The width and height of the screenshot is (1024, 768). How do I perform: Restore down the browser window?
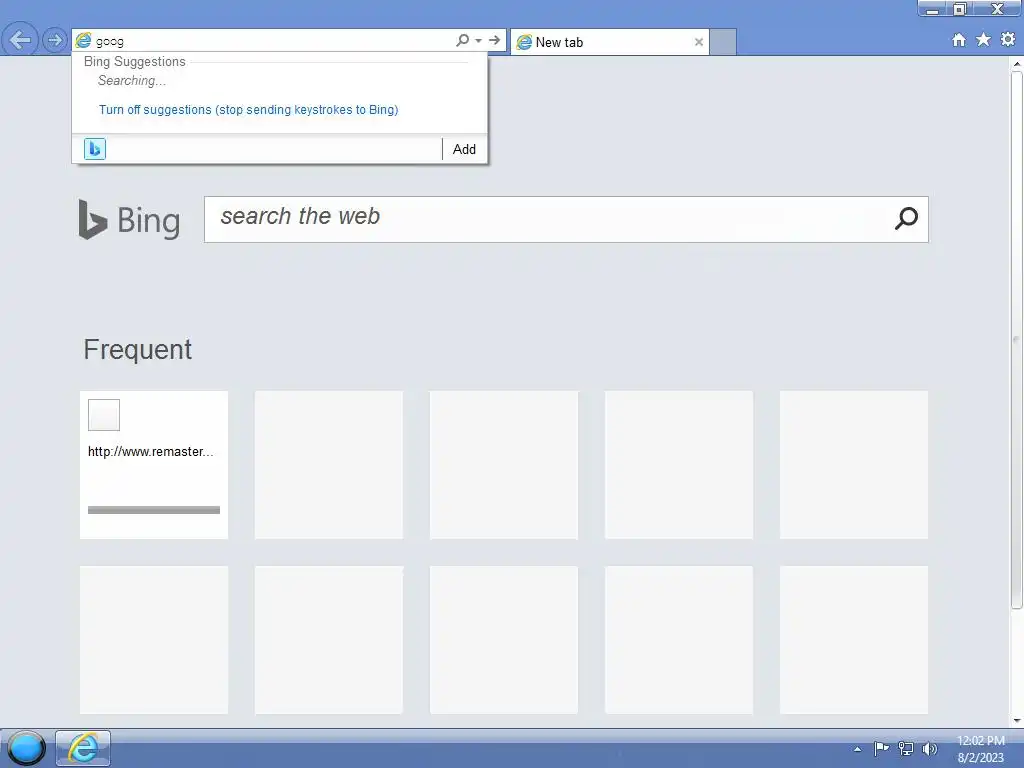960,9
